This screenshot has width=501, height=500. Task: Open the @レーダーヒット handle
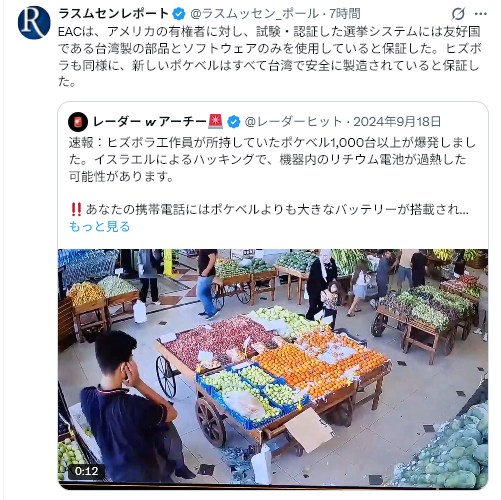coord(293,122)
